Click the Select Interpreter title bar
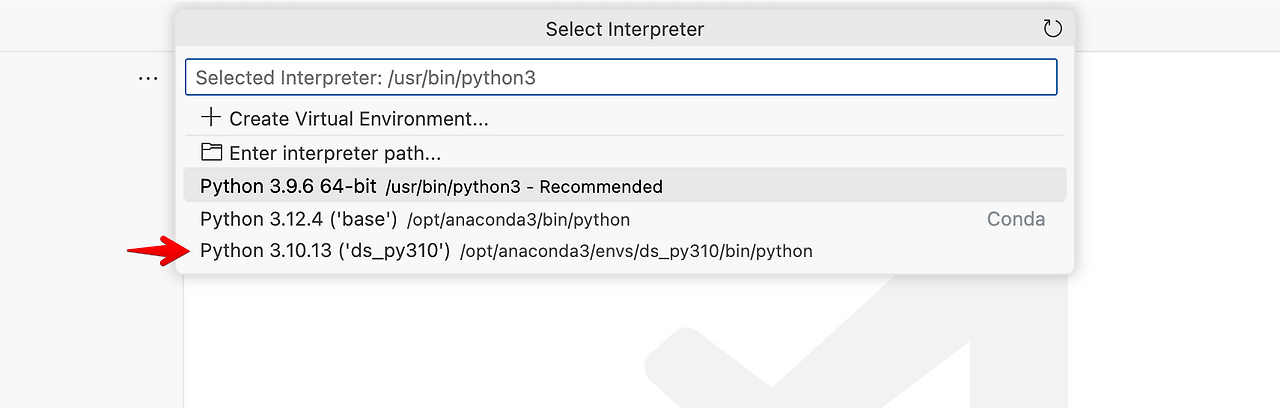Image resolution: width=1280 pixels, height=408 pixels. (624, 29)
